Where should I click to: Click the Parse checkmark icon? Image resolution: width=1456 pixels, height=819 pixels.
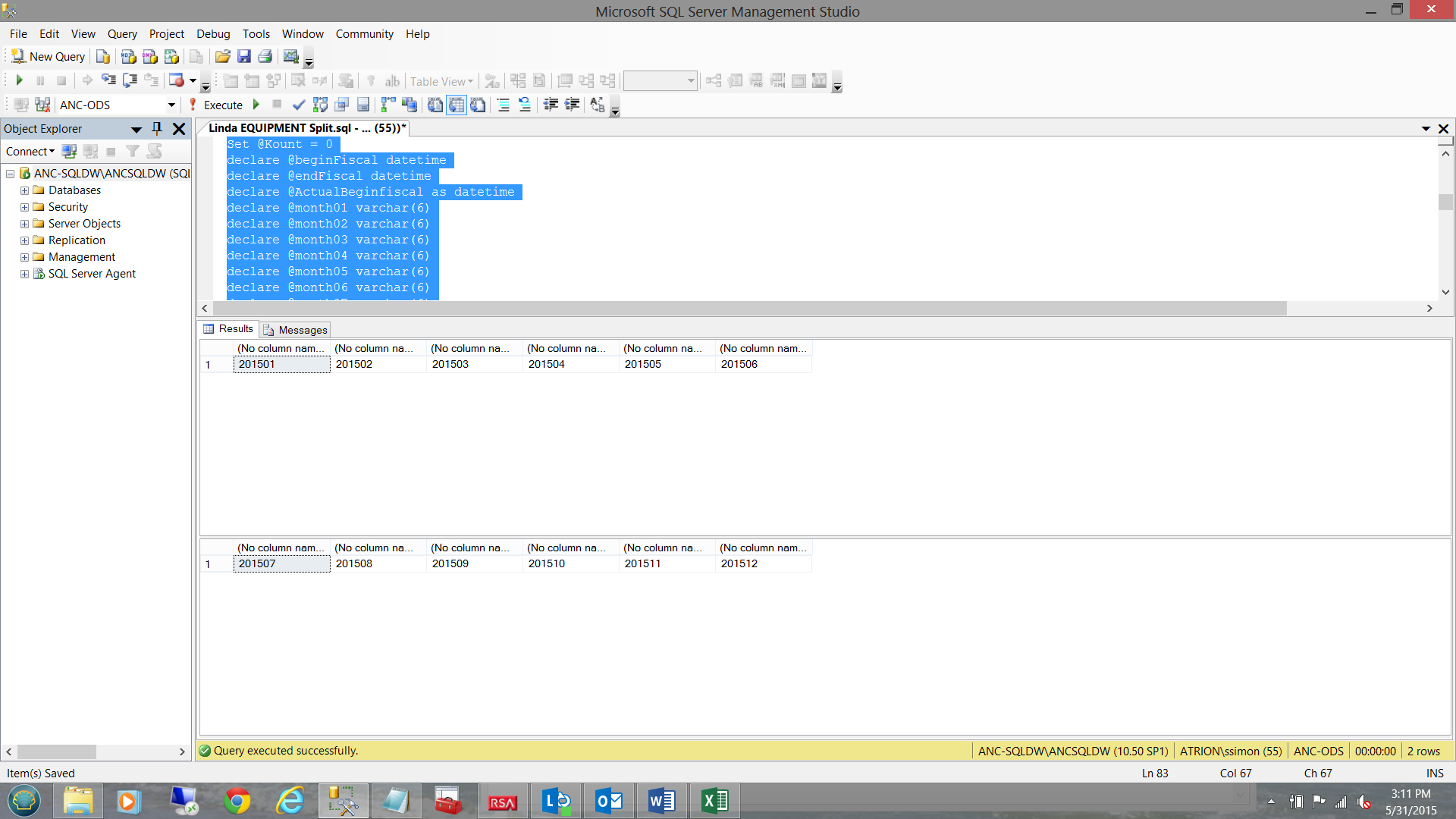299,105
